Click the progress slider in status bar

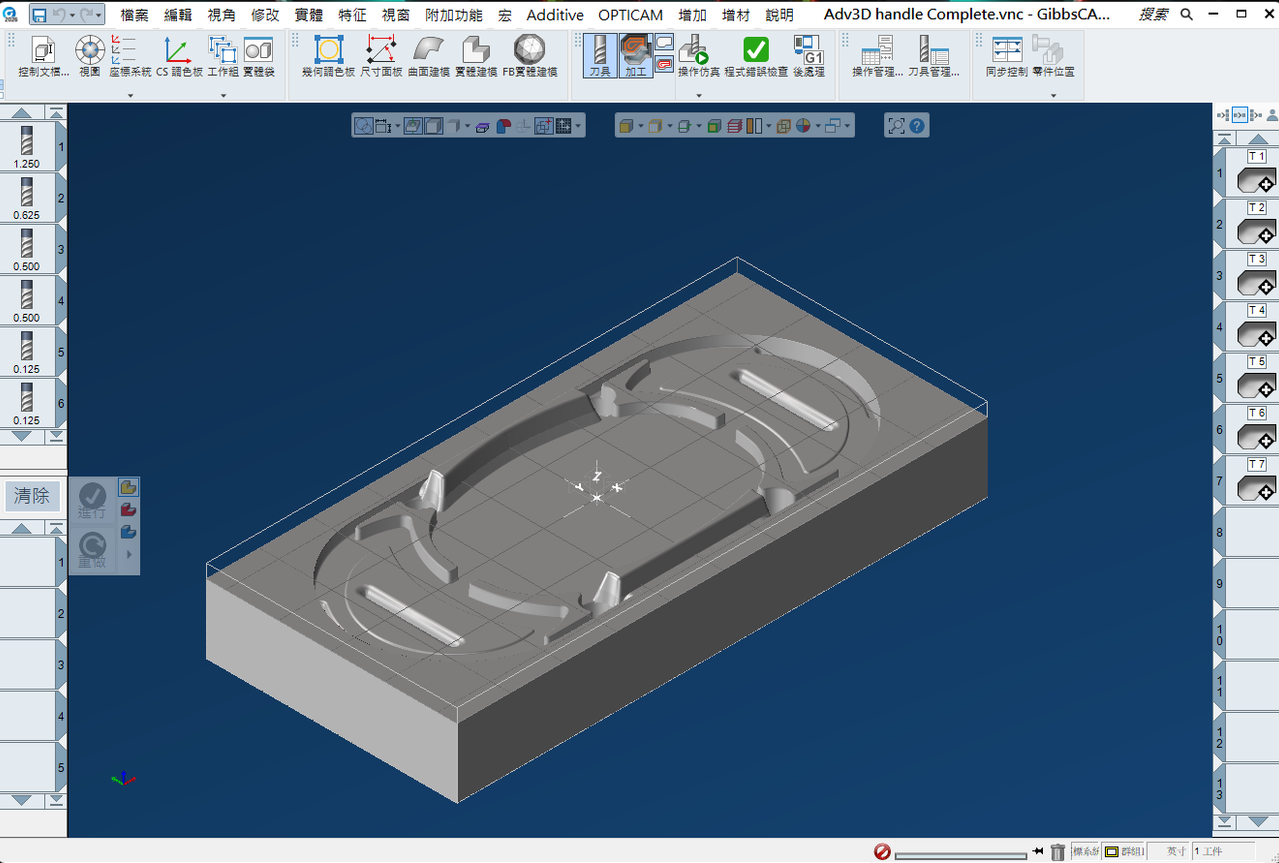pos(961,855)
